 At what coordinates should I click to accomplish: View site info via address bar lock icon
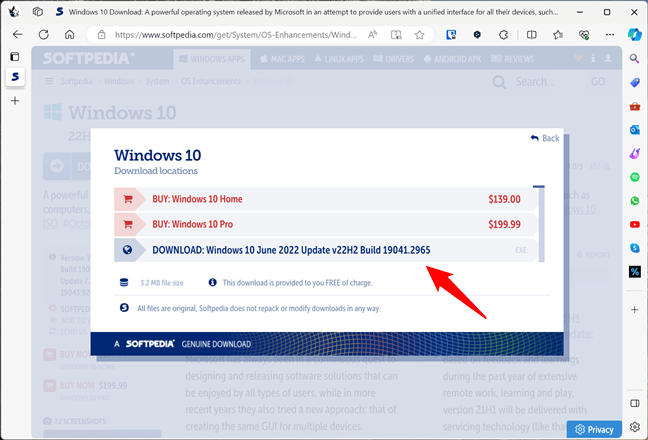point(101,35)
